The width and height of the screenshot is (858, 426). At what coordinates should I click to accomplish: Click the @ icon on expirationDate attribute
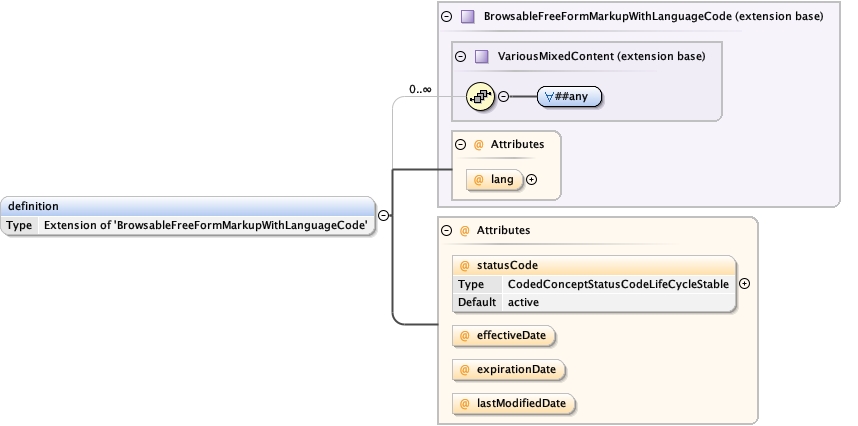click(x=464, y=370)
